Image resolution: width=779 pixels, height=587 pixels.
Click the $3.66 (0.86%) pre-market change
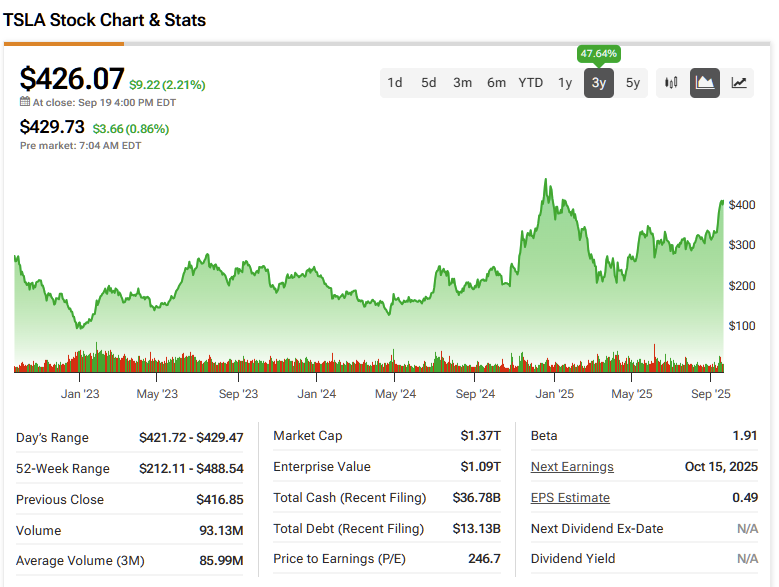[x=131, y=129]
